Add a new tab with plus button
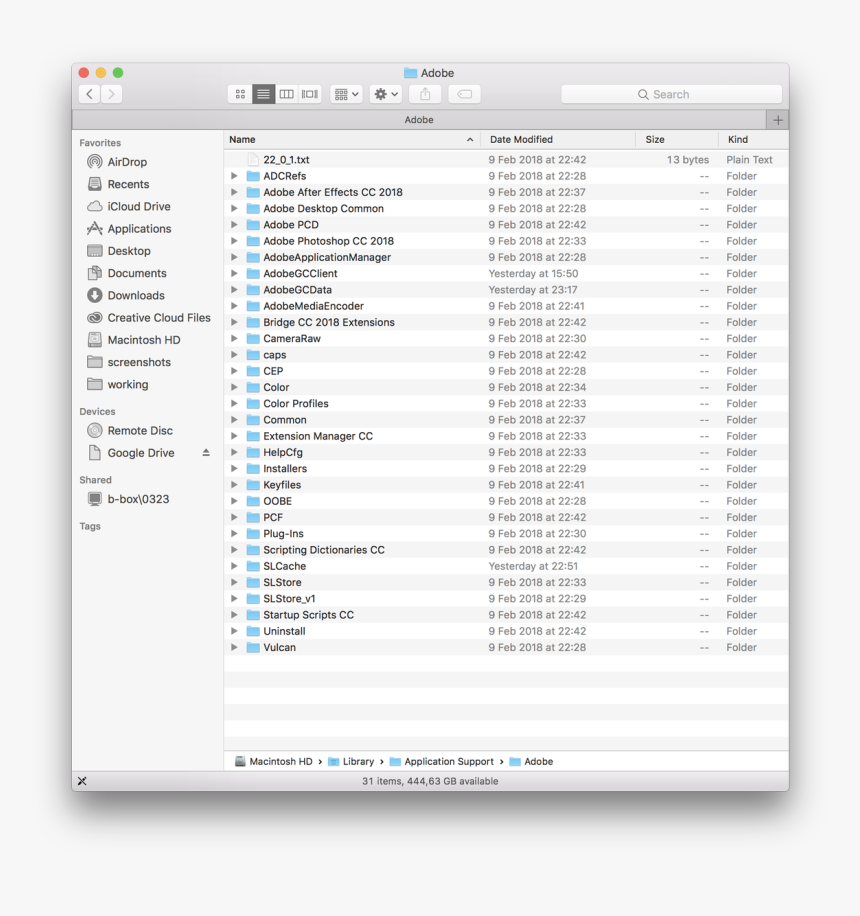The image size is (860, 916). click(x=778, y=120)
